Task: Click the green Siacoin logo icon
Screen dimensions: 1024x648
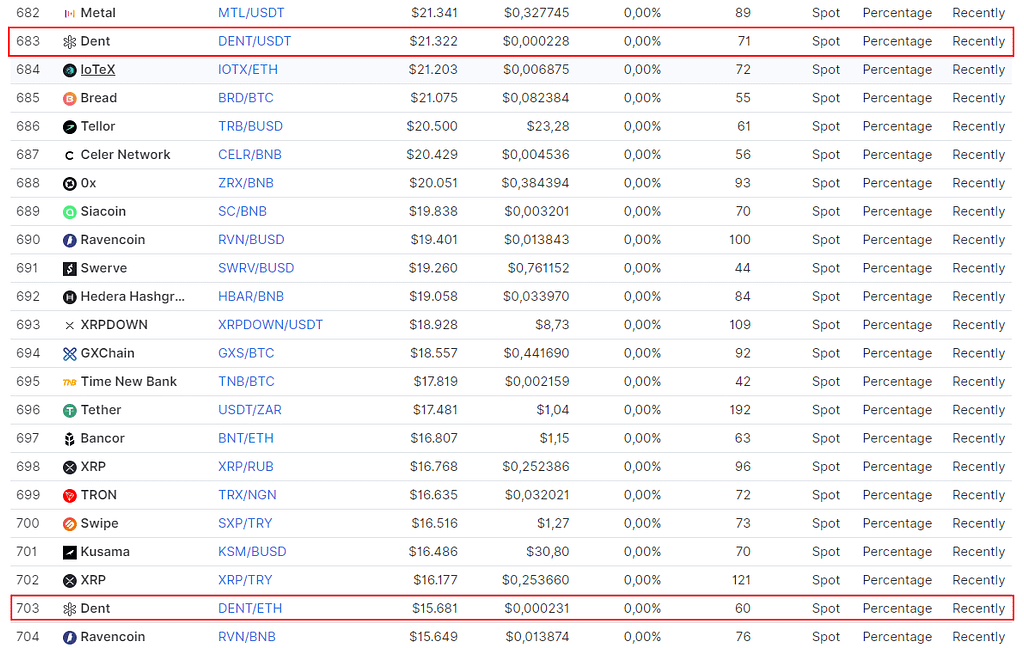Action: coord(70,211)
